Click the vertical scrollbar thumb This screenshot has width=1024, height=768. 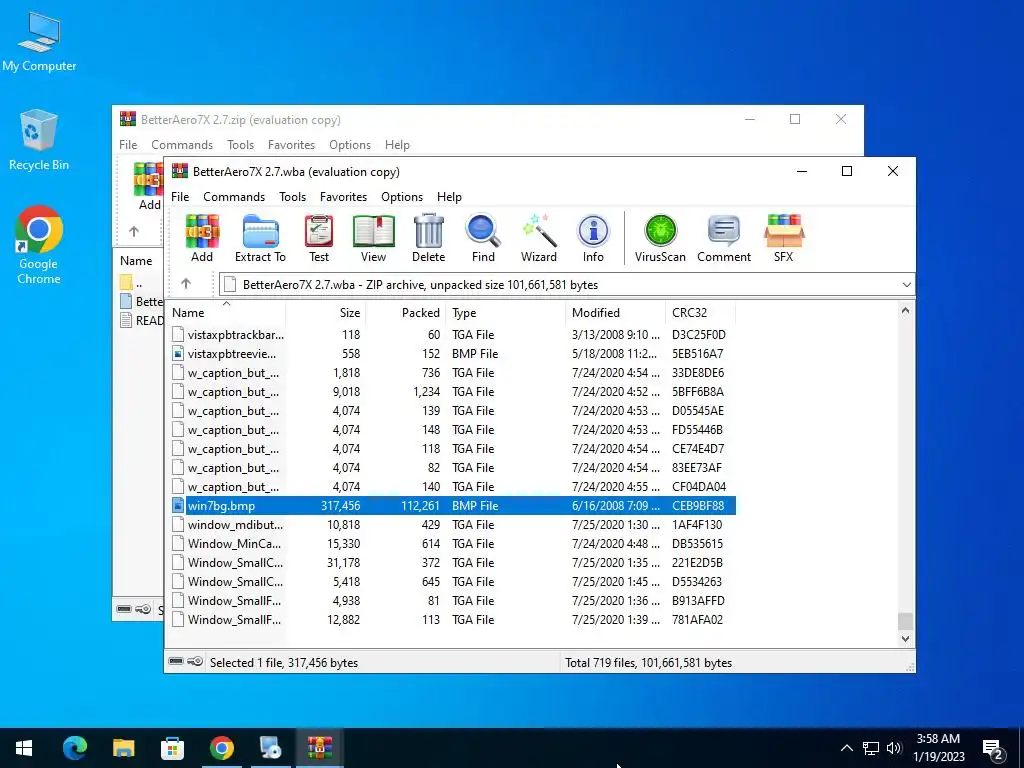tap(905, 620)
